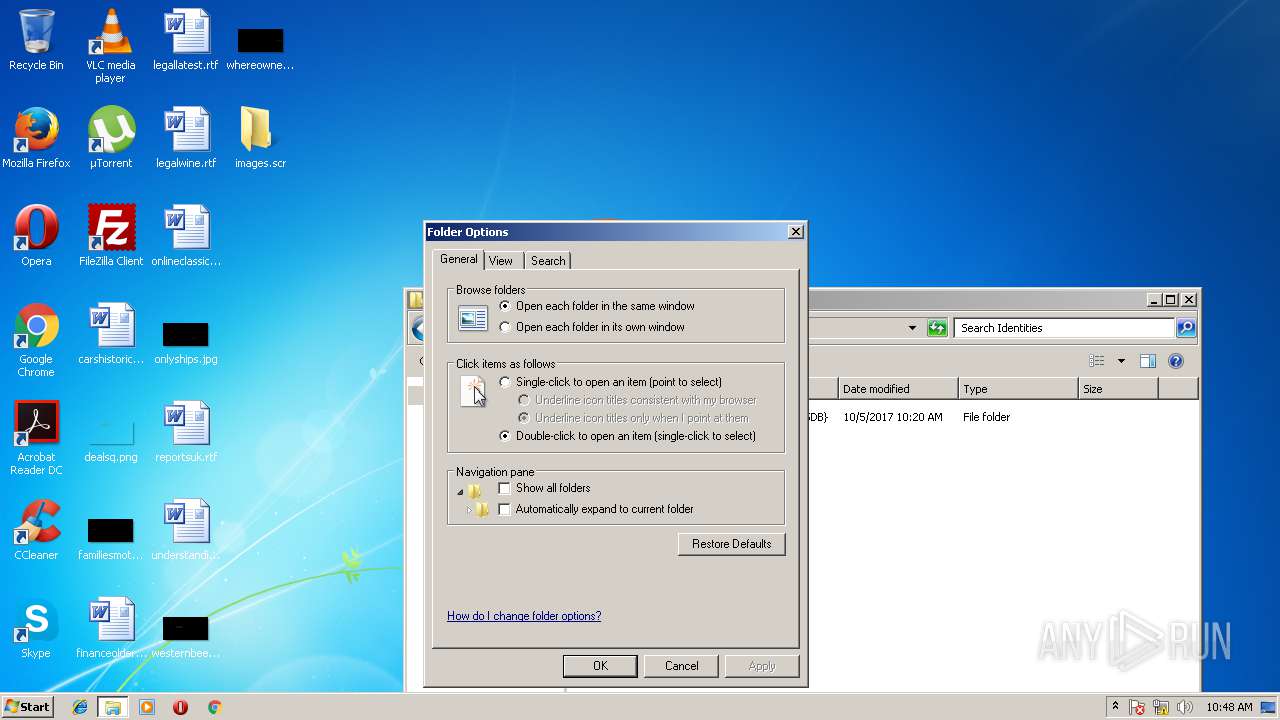Screen dimensions: 1280x720
Task: Launch FileZilla Client desktop shortcut
Action: point(111,236)
